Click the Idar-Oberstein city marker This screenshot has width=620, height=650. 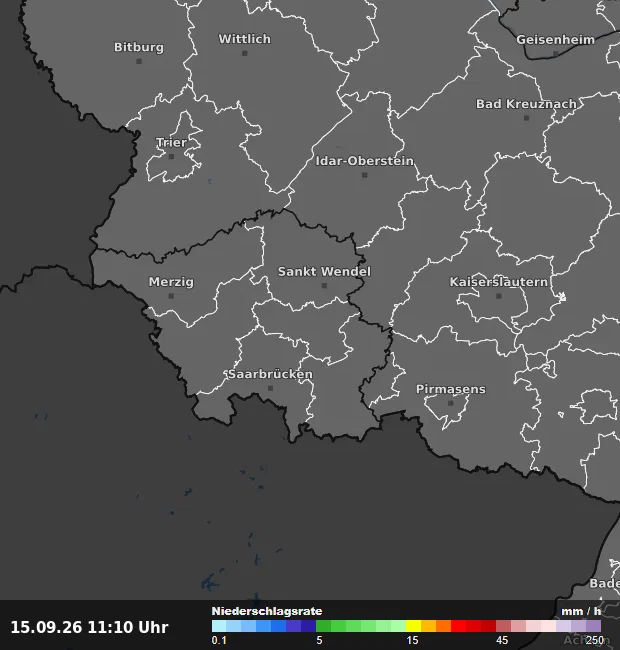click(365, 175)
